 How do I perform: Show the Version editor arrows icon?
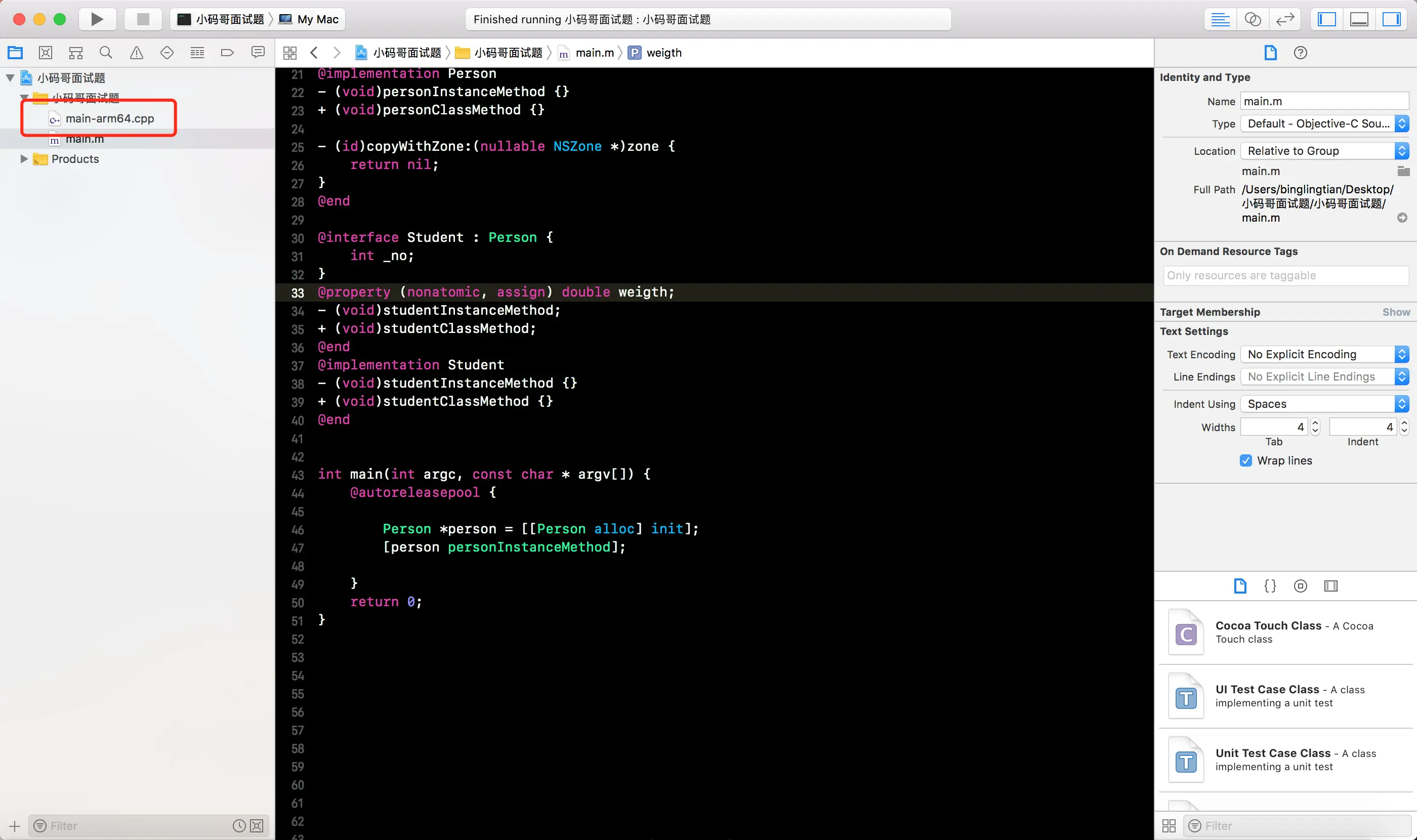point(1284,19)
